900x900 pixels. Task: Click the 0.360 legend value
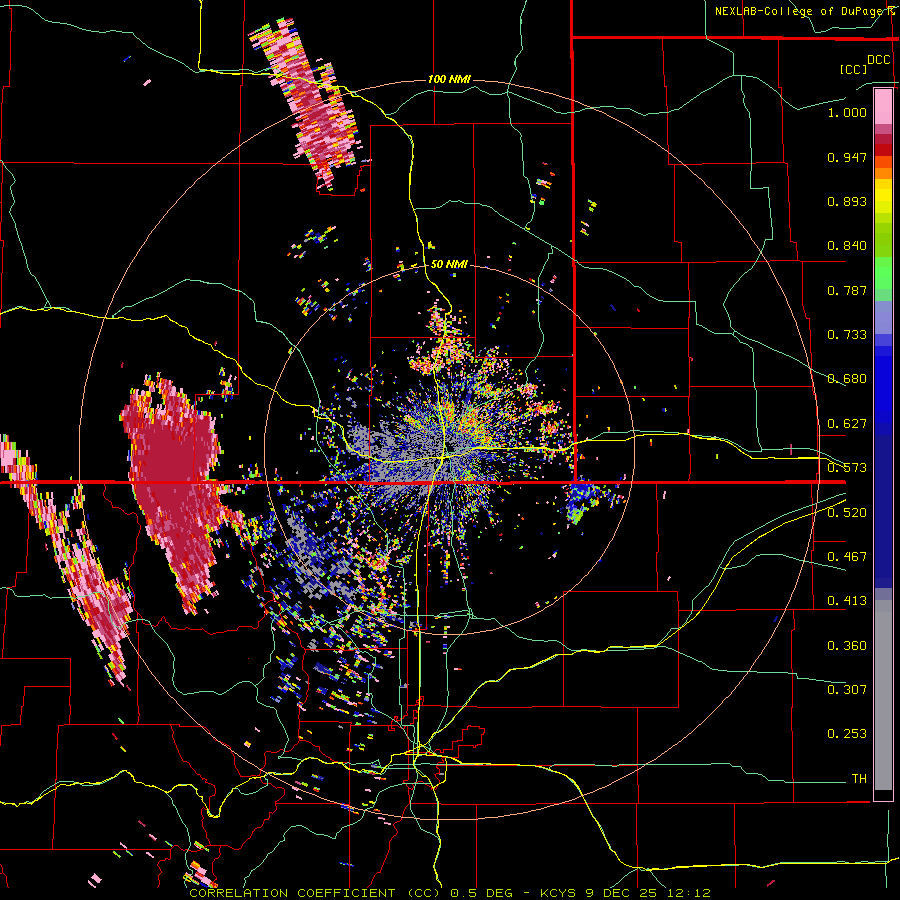click(847, 646)
